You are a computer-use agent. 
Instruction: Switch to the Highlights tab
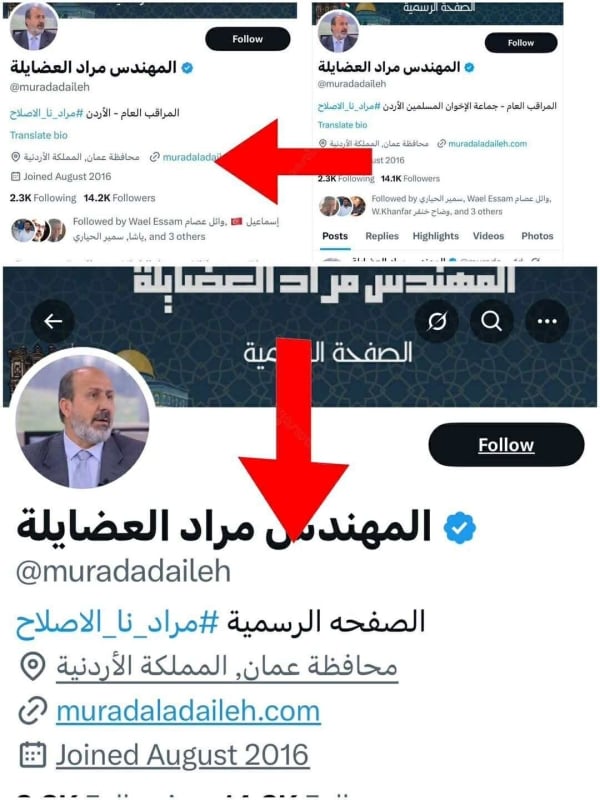pos(435,236)
